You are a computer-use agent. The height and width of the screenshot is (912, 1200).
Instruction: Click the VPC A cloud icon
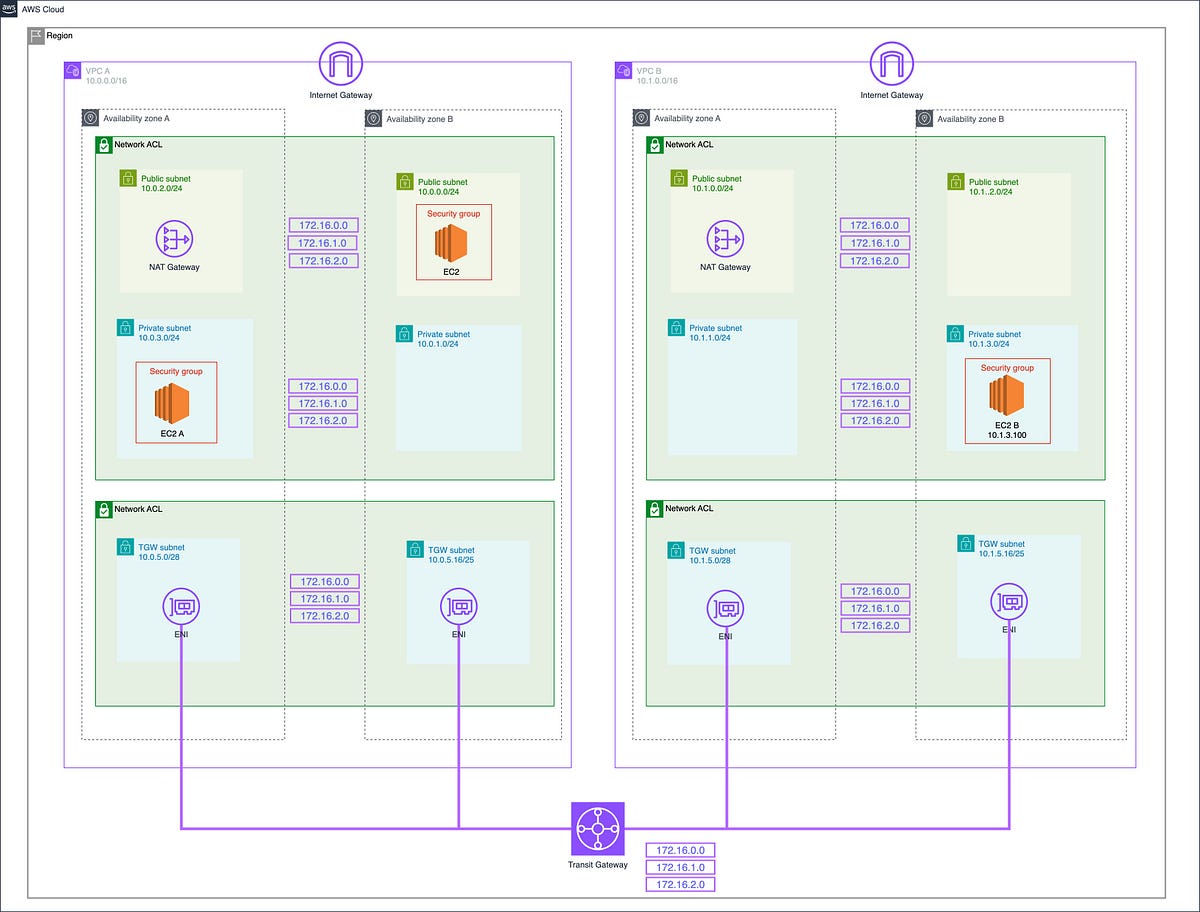[x=72, y=69]
